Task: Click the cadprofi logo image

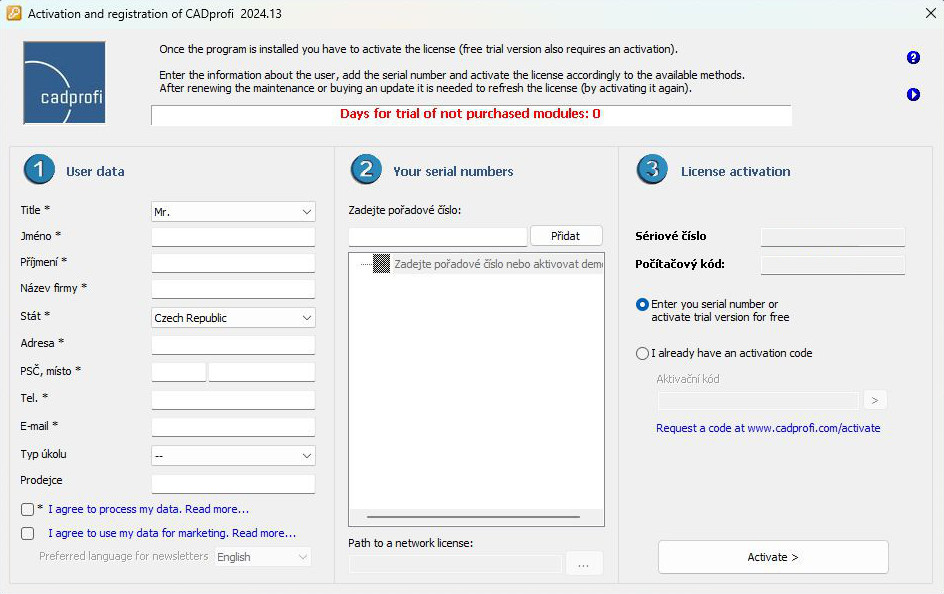Action: coord(64,82)
